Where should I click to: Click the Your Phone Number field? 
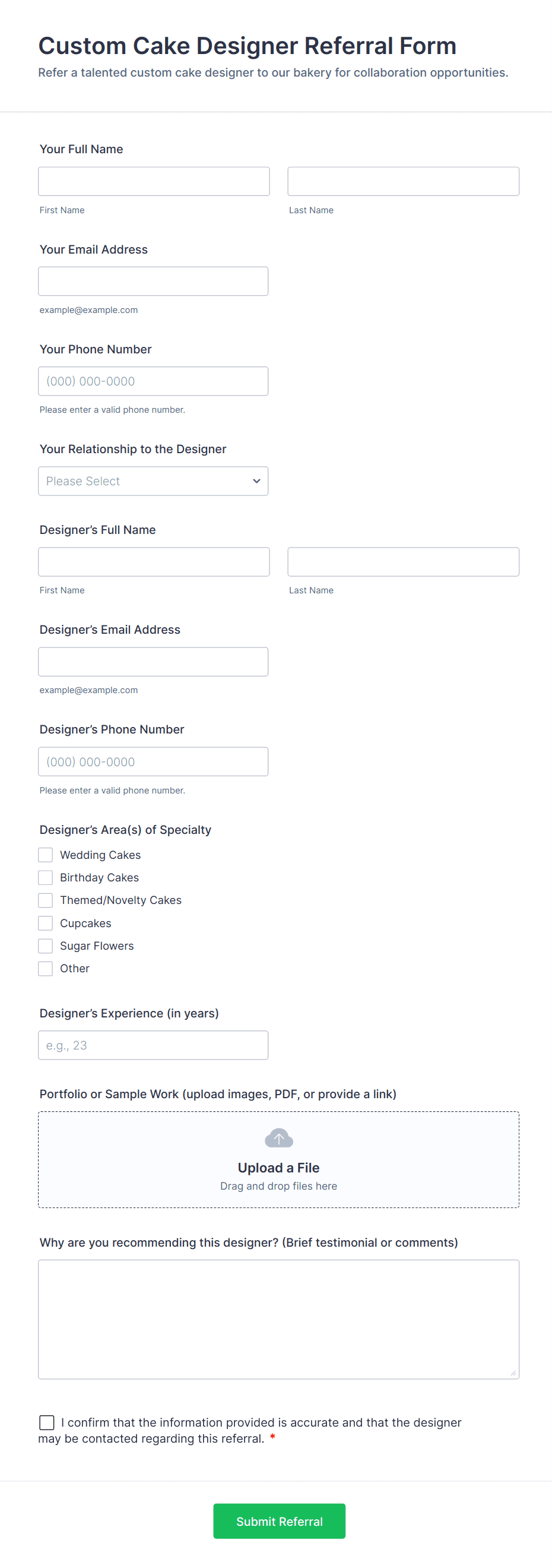click(153, 381)
